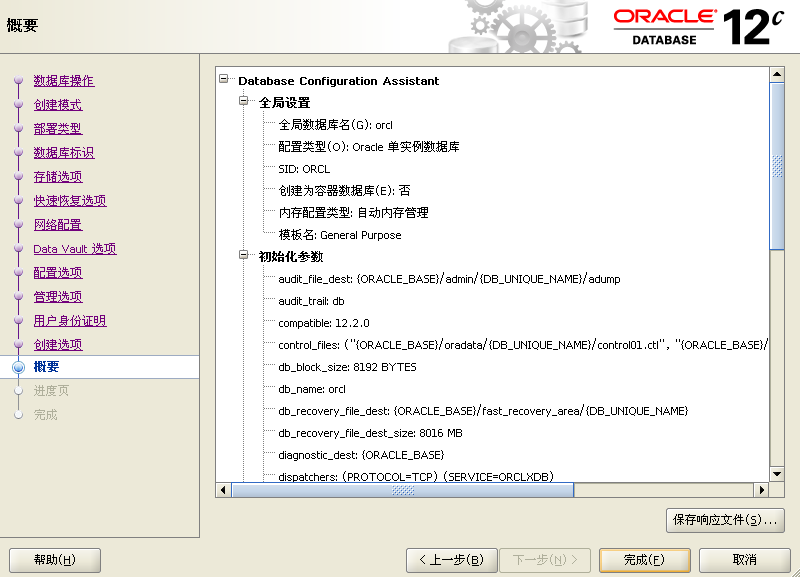This screenshot has height=577, width=800.
Task: Click the vertical scrollbar down arrow
Action: 777,474
